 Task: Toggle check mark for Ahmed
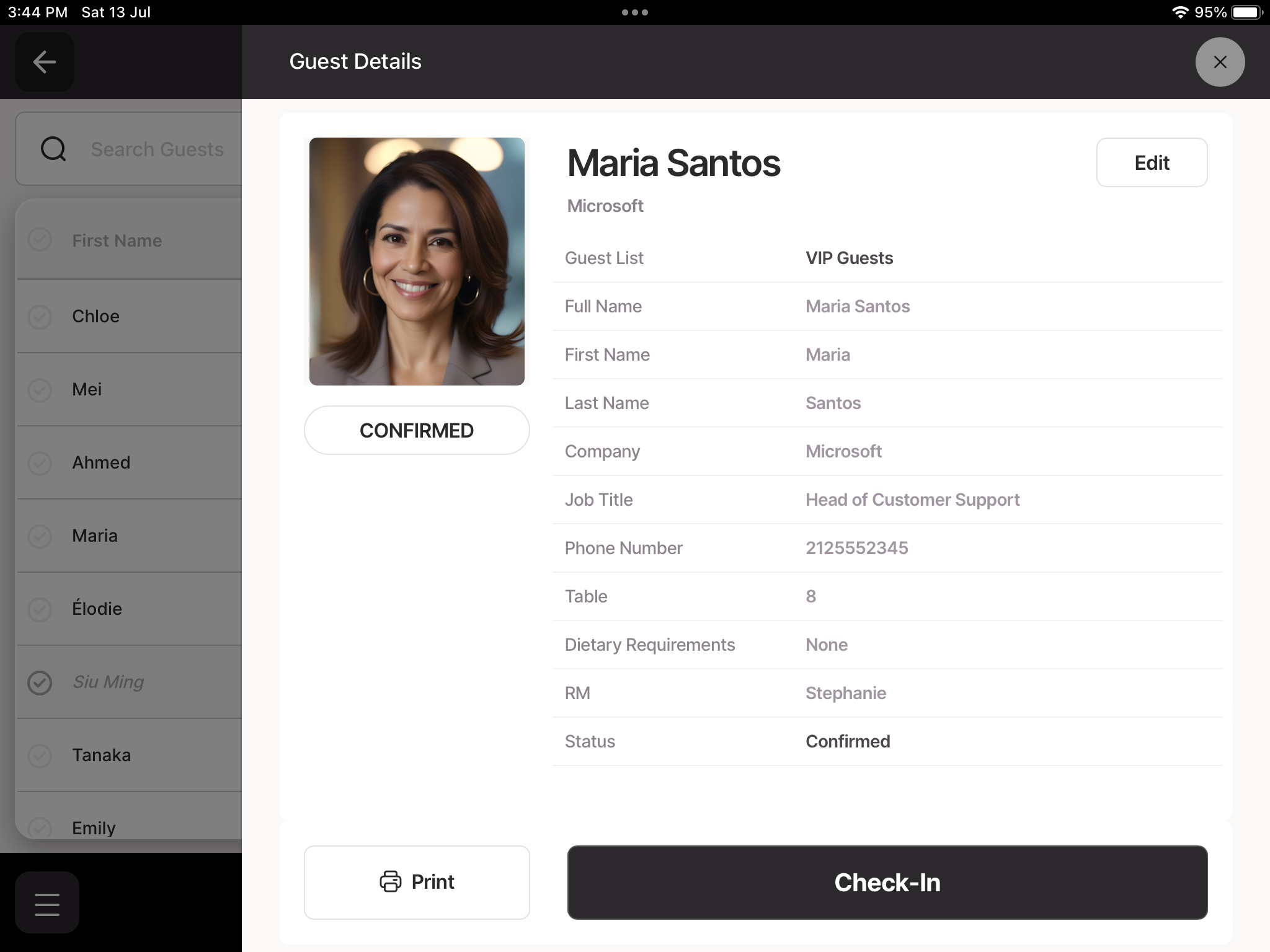coord(40,463)
